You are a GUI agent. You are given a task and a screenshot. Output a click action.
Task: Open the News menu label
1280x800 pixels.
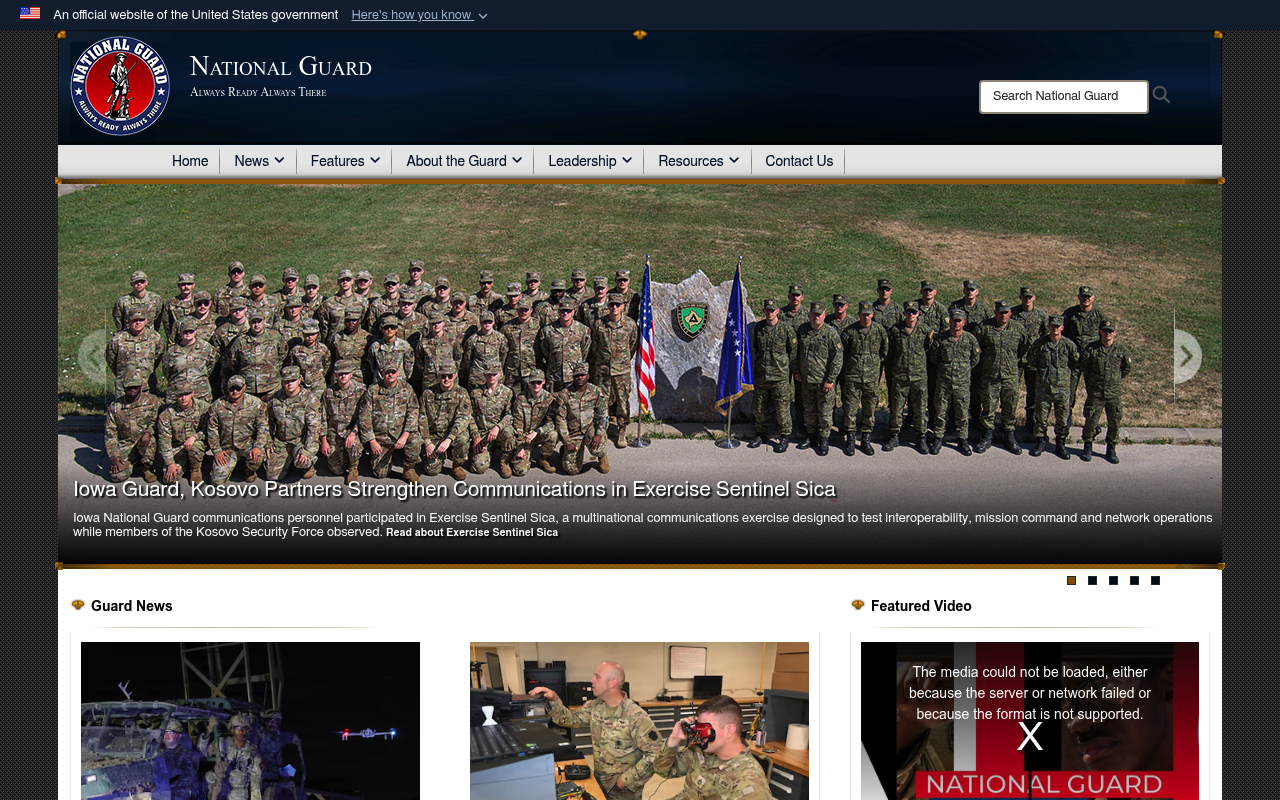(x=252, y=161)
